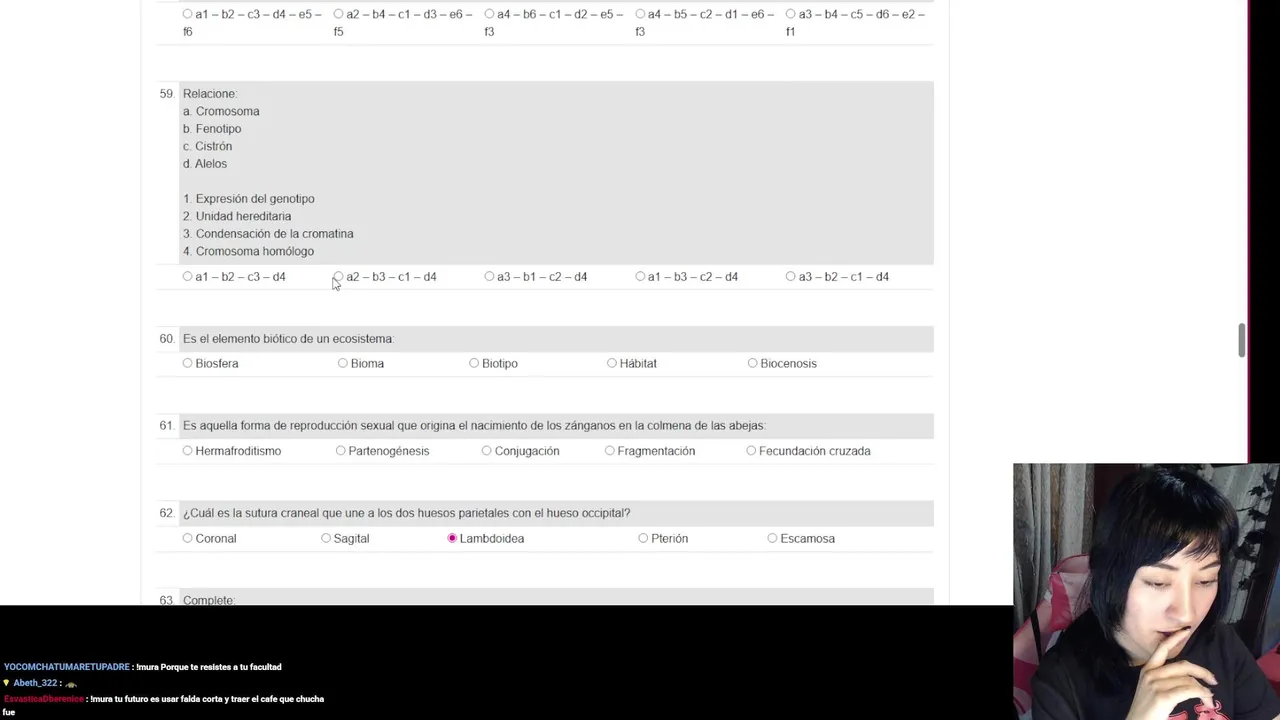Click '3. Condensación de la cromatina' line
Viewport: 1280px width, 720px height.
tap(268, 234)
